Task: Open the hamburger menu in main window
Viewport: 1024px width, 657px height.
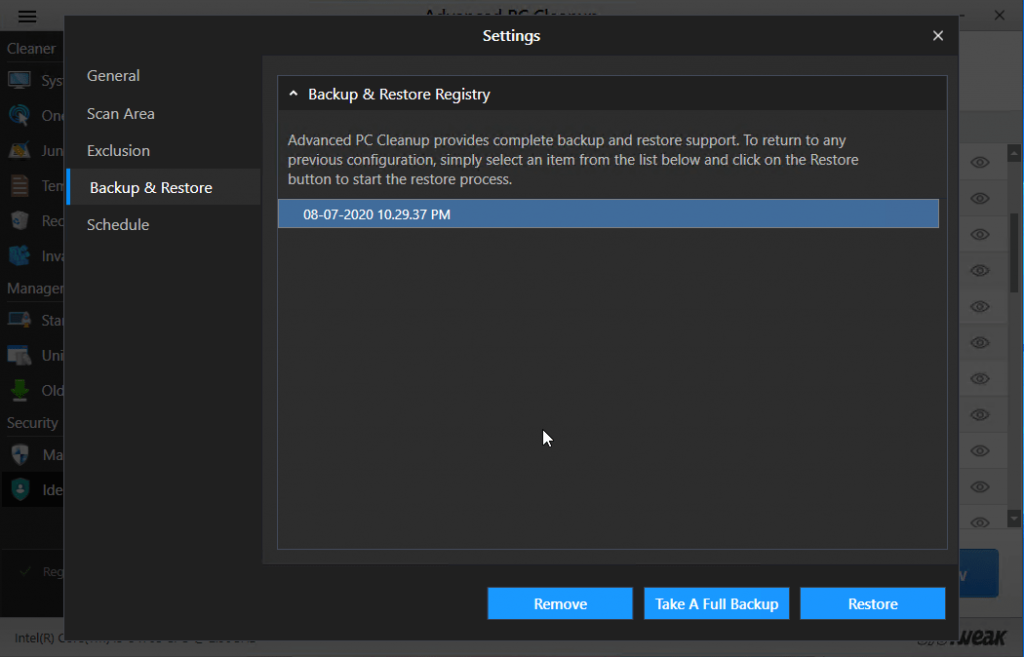Action: (27, 16)
